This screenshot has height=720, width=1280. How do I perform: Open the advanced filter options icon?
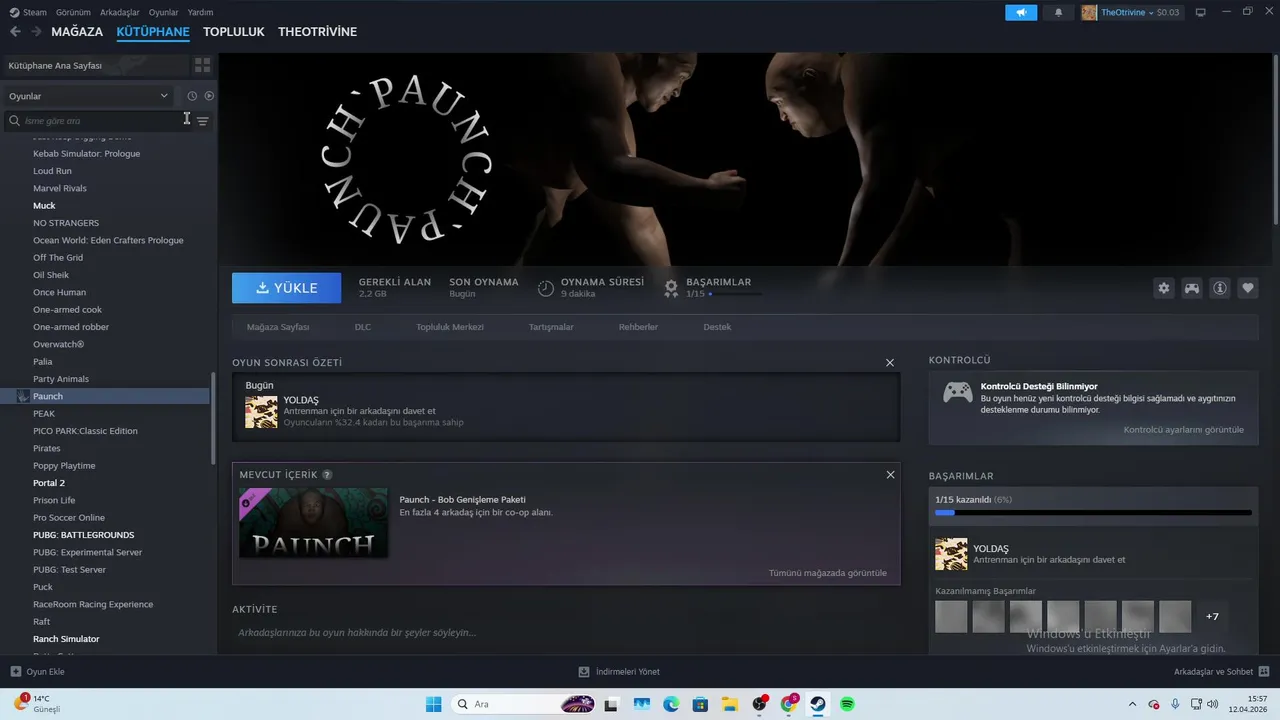click(203, 121)
